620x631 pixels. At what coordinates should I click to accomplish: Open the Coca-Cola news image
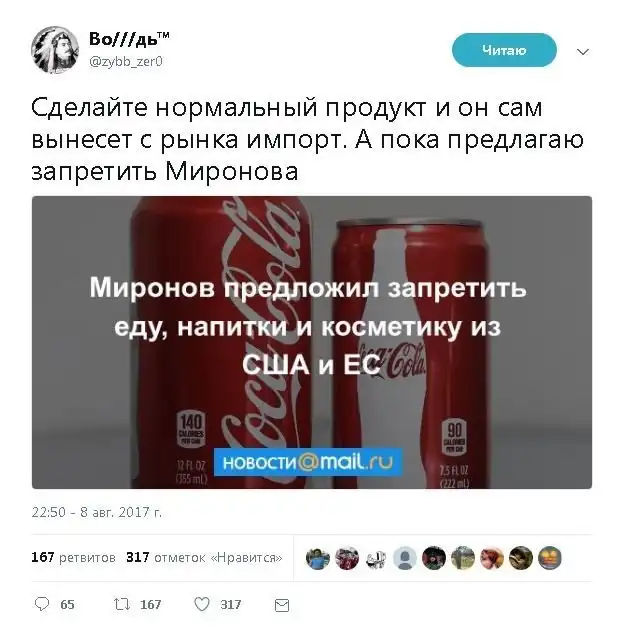click(312, 342)
